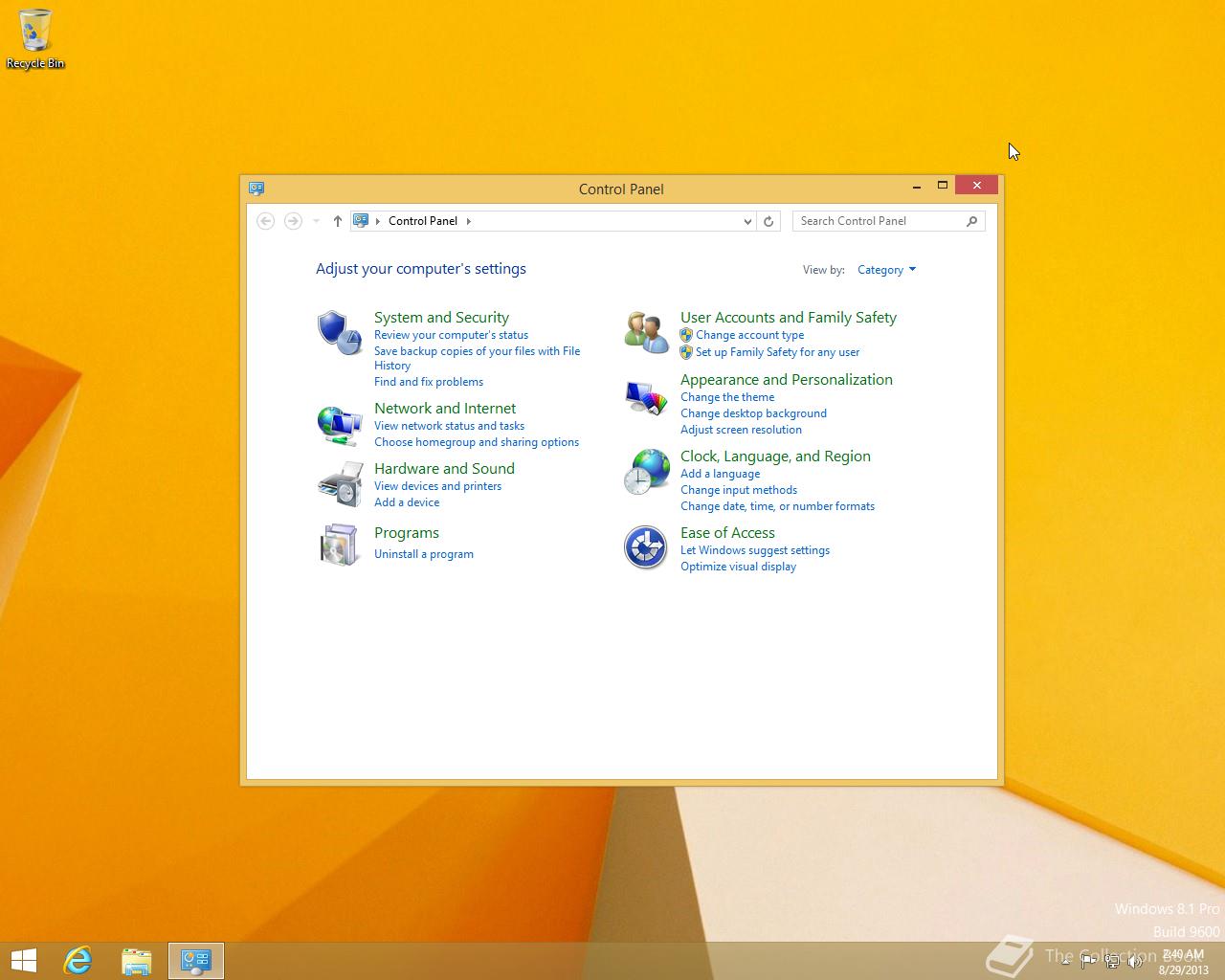This screenshot has width=1225, height=980.
Task: Launch Internet Explorer from taskbar
Action: point(78,961)
